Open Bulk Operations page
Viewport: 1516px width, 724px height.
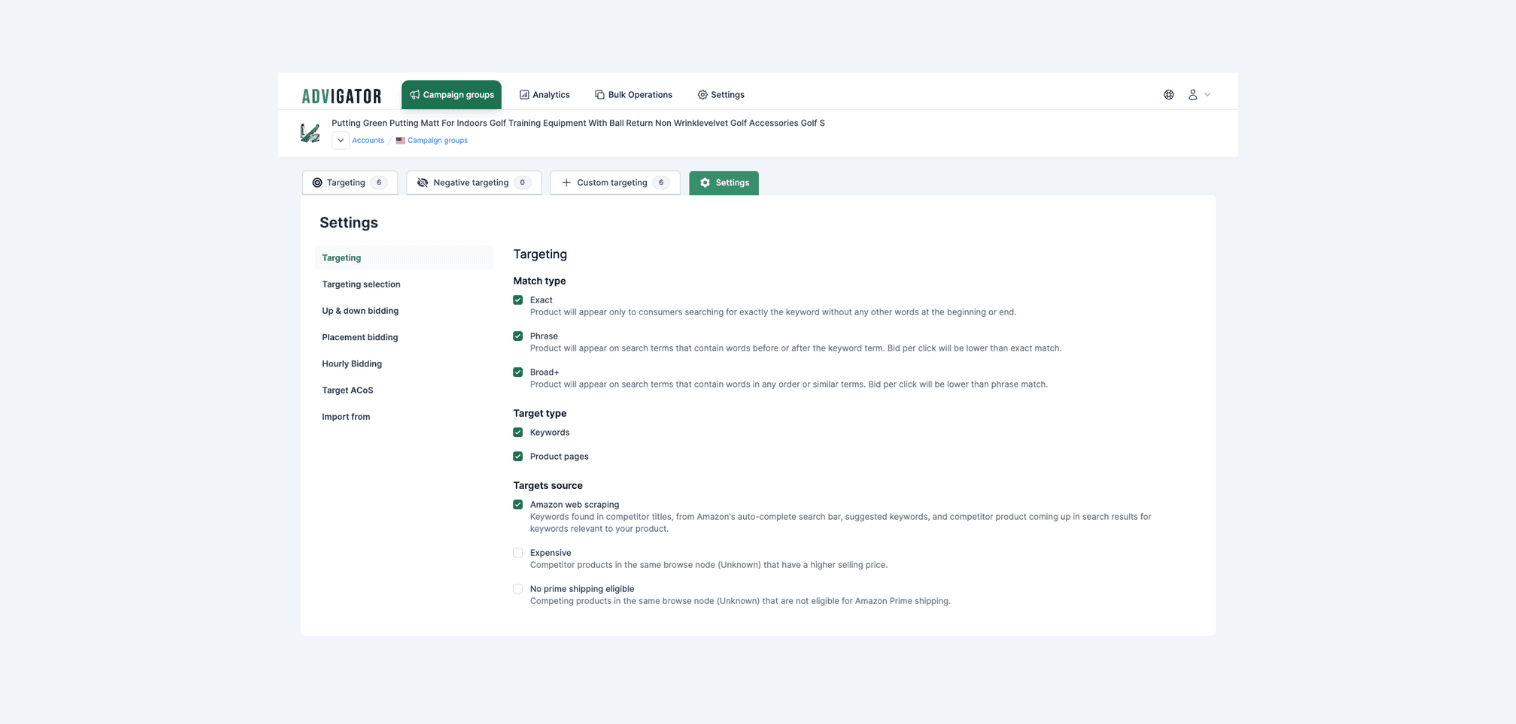pyautogui.click(x=633, y=95)
